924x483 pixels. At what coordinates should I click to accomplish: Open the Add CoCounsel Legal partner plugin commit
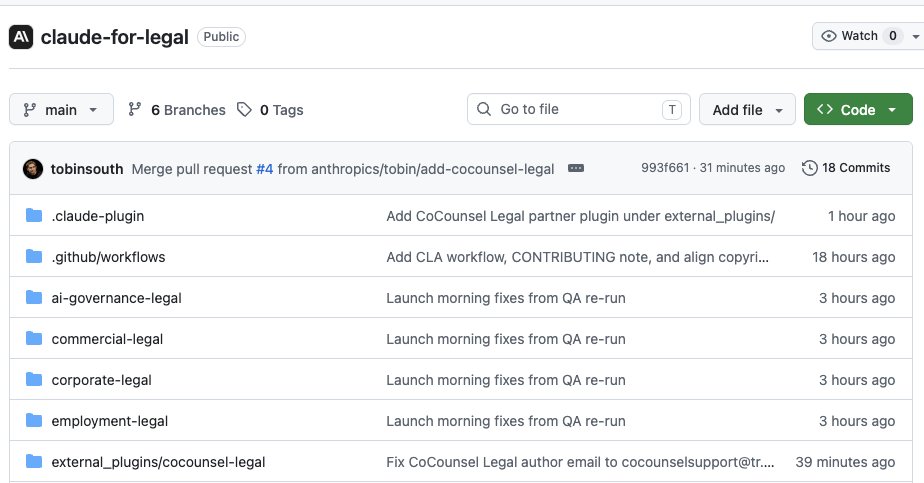tap(580, 216)
